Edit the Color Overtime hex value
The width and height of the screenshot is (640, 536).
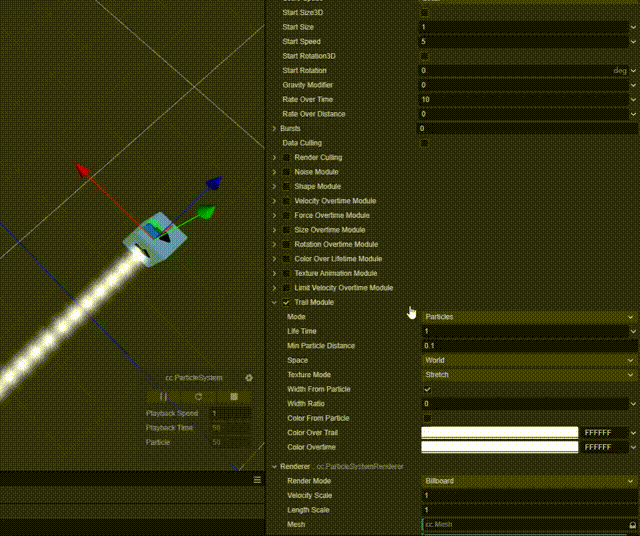point(604,447)
